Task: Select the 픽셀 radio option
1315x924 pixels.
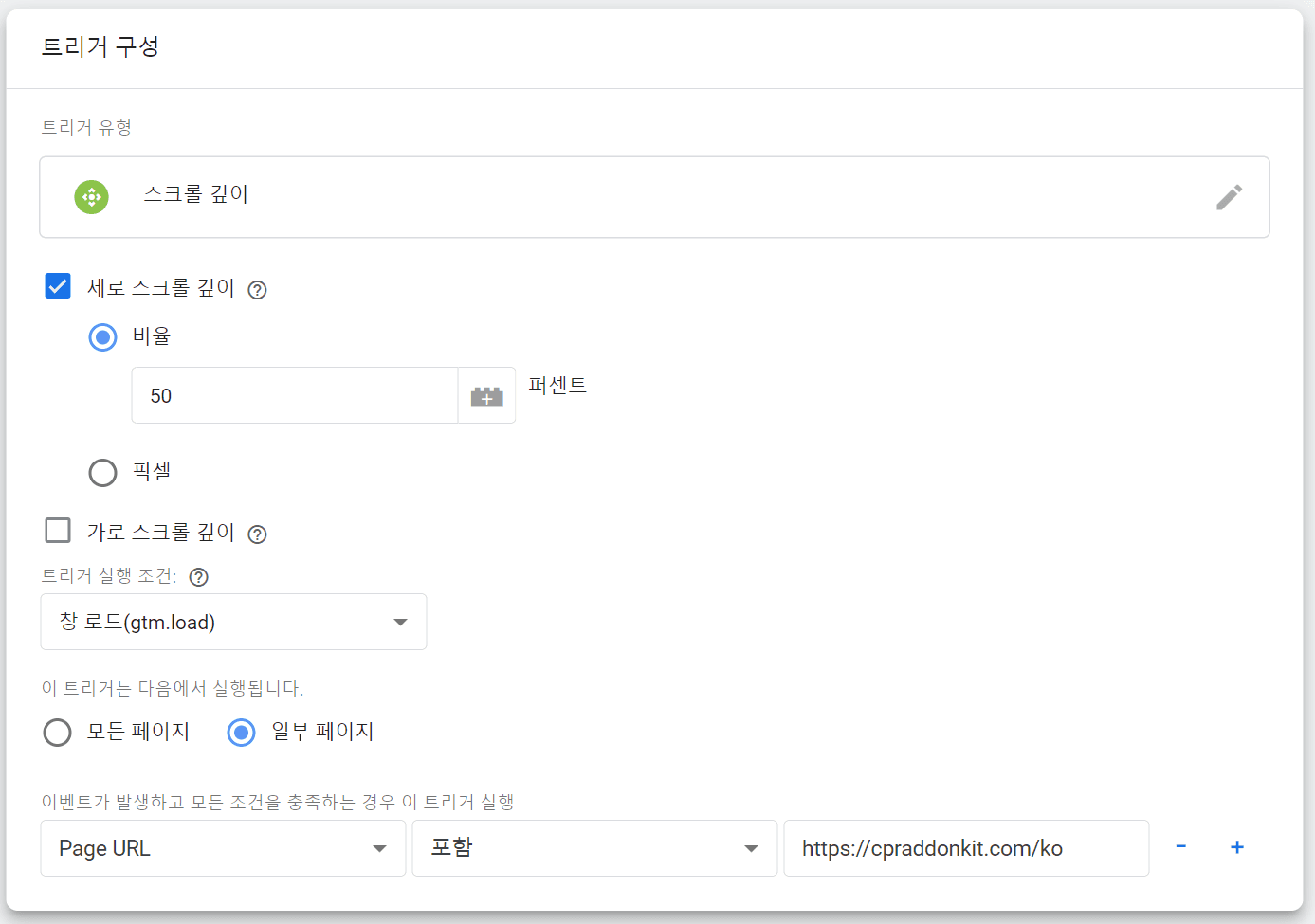Action: [x=102, y=472]
